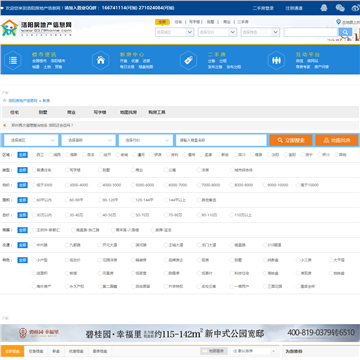
Task: Expand header 选择特色 feature dropdown
Action: tap(260, 32)
